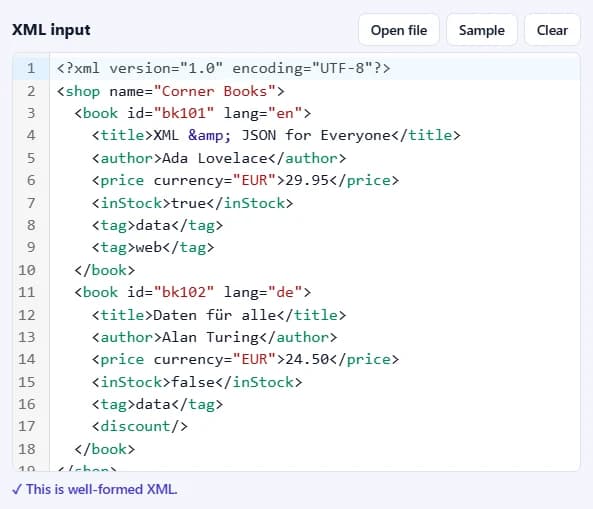
Task: Click the price value 29.95
Action: [307, 180]
